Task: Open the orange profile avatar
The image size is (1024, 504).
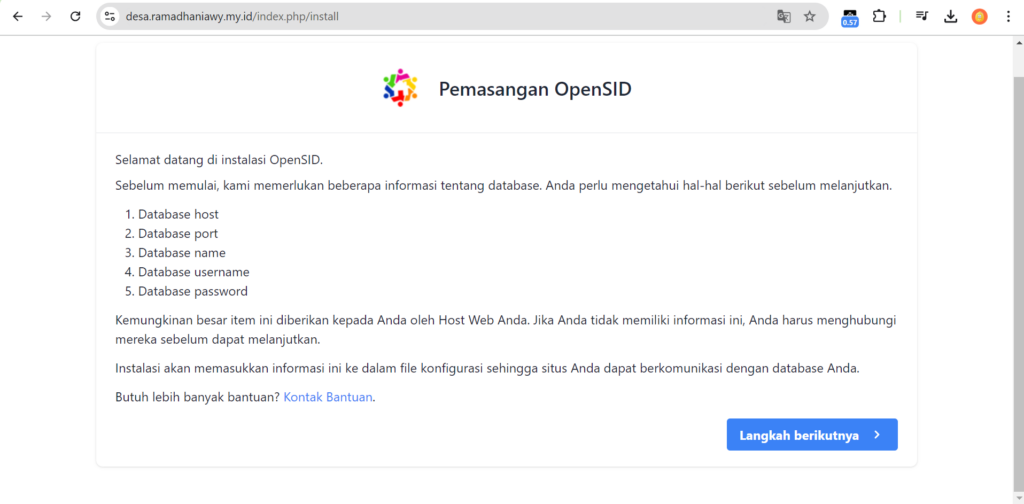Action: (980, 16)
